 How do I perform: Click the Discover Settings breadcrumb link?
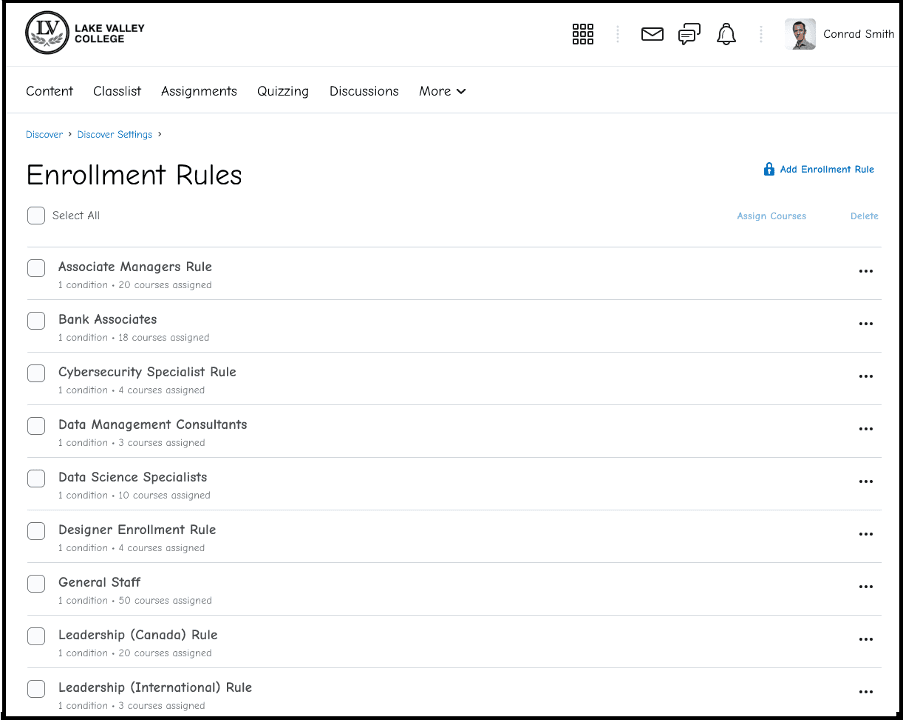[x=115, y=134]
